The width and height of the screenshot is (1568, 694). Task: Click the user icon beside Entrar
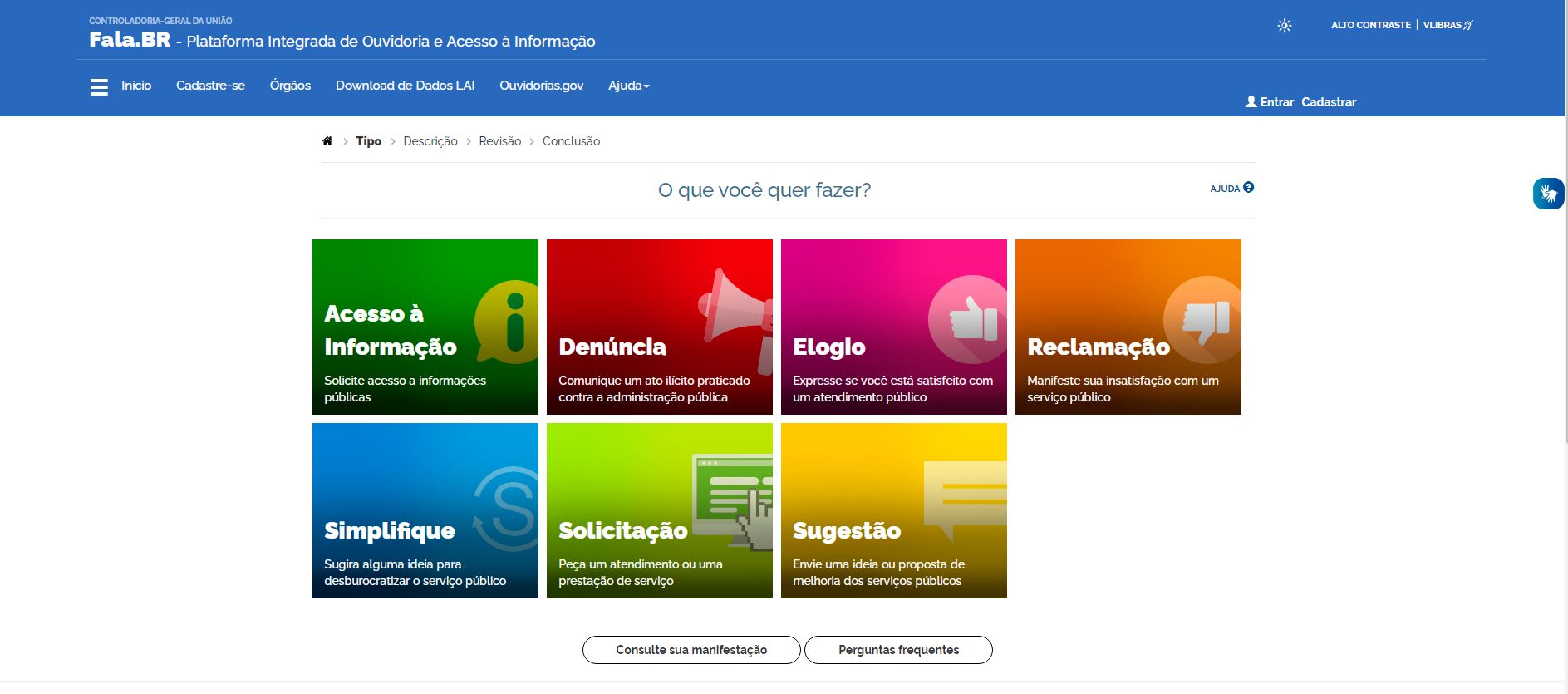(1251, 102)
